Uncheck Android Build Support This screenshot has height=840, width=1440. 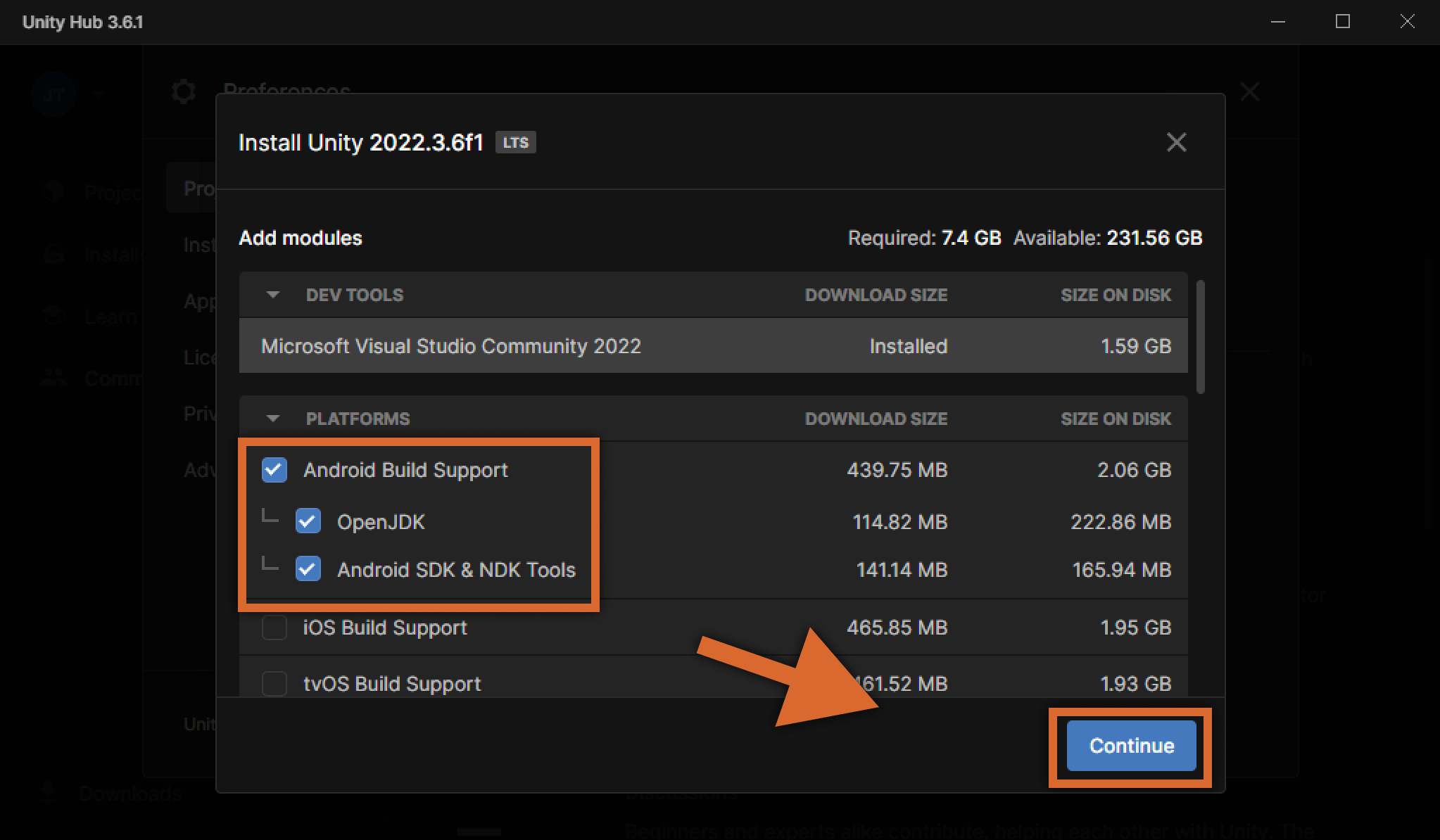274,470
